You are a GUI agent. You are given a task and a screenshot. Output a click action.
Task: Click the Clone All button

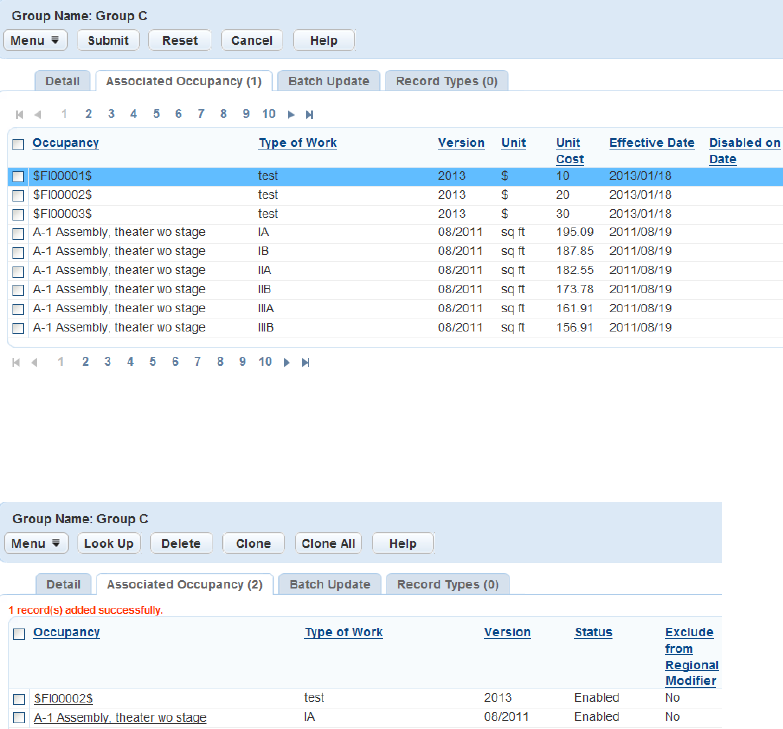click(328, 543)
